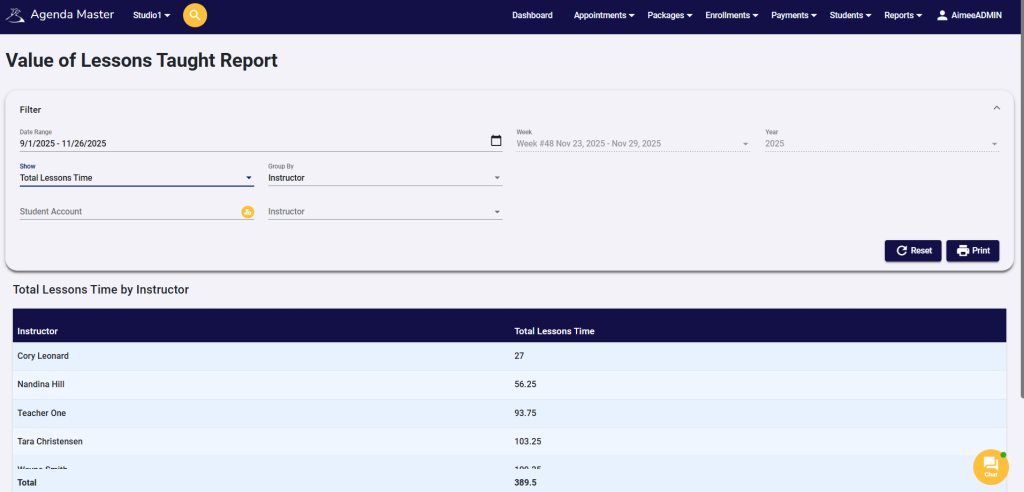The width and height of the screenshot is (1024, 492).
Task: Open the Payments menu
Action: 793,15
